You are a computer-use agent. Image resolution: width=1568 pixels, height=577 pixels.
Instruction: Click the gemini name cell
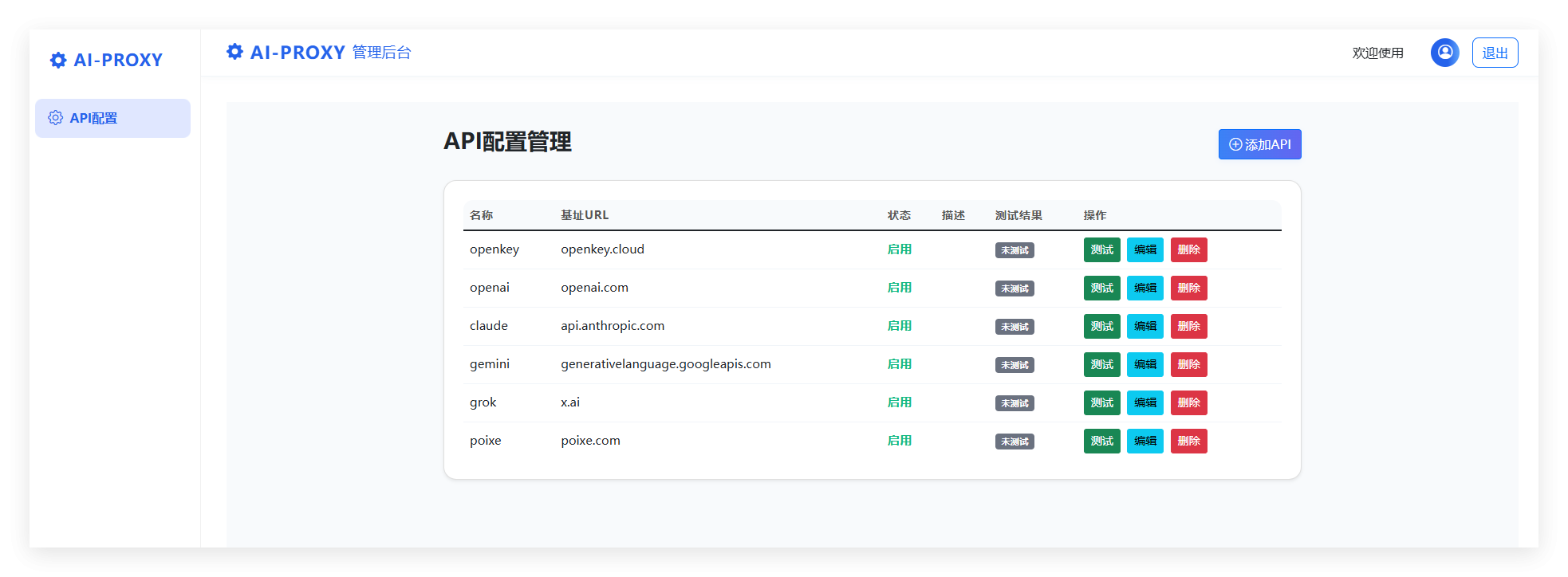[x=490, y=364]
